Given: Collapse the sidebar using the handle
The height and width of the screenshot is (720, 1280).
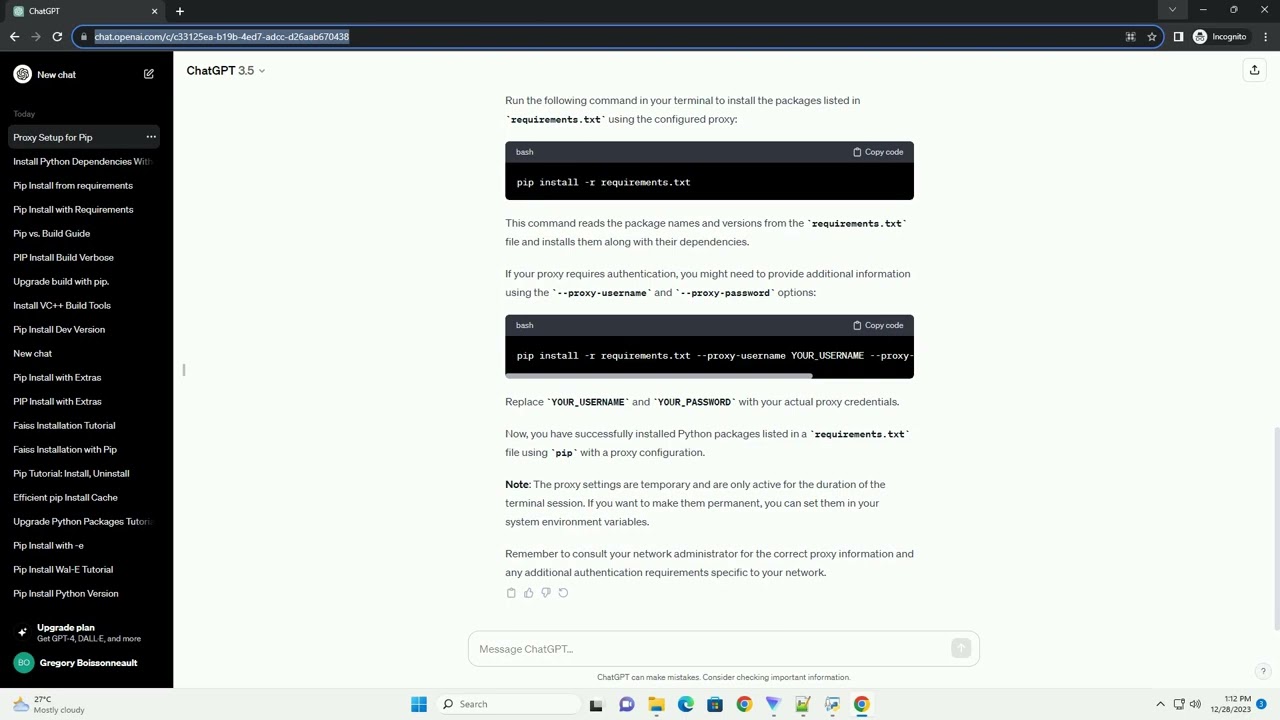Looking at the screenshot, I should pos(184,370).
